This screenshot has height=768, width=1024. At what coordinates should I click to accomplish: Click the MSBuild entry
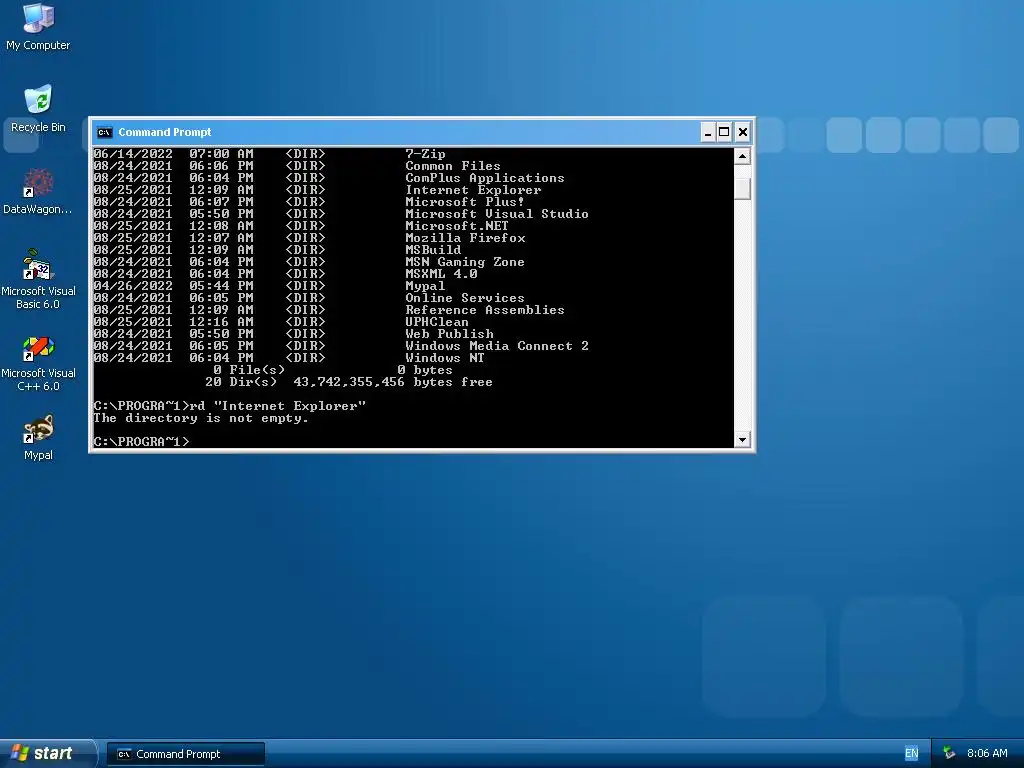point(433,249)
